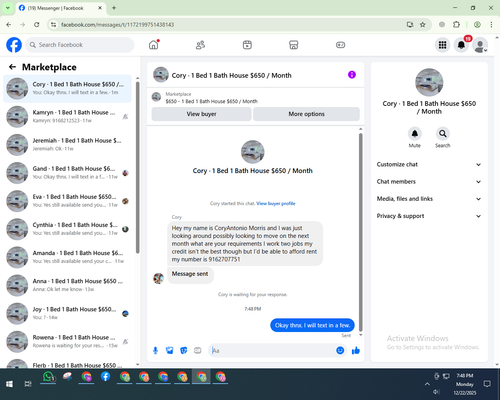The height and width of the screenshot is (400, 500).
Task: Open tab search dropdown arrow
Action: coord(7,8)
